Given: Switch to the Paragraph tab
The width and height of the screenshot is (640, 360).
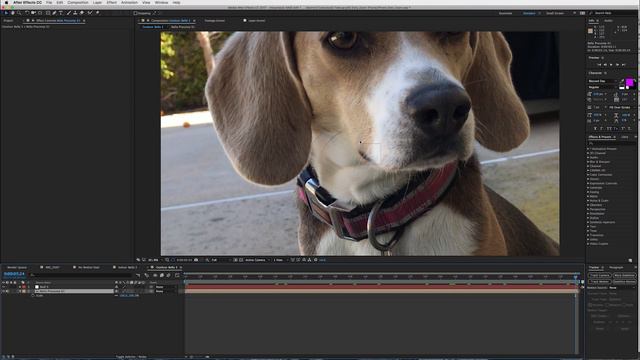Looking at the screenshot, I should pyautogui.click(x=616, y=267).
